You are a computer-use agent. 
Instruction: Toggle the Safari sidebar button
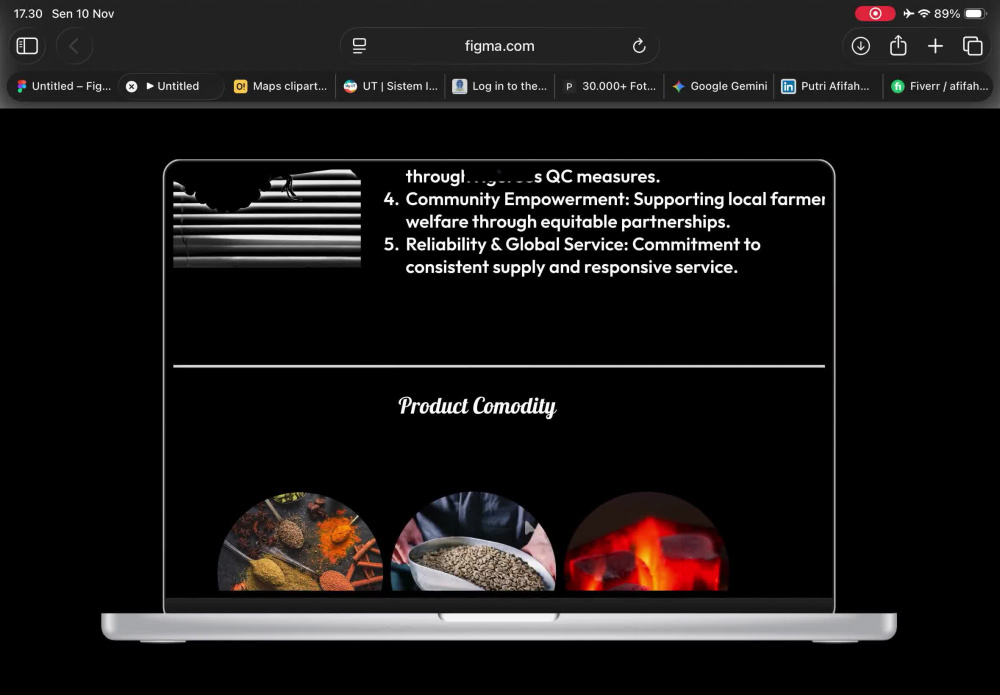[27, 46]
